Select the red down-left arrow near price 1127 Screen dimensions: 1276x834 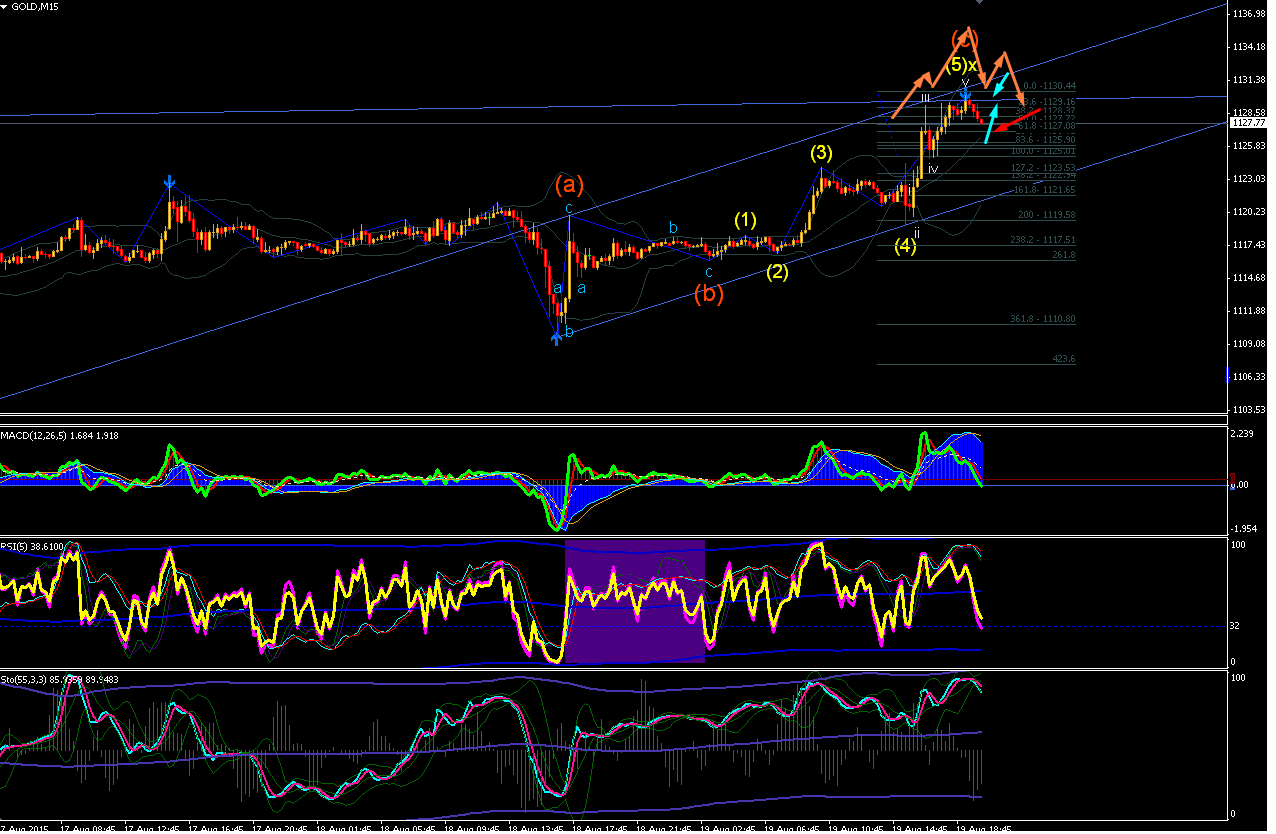pos(1017,119)
